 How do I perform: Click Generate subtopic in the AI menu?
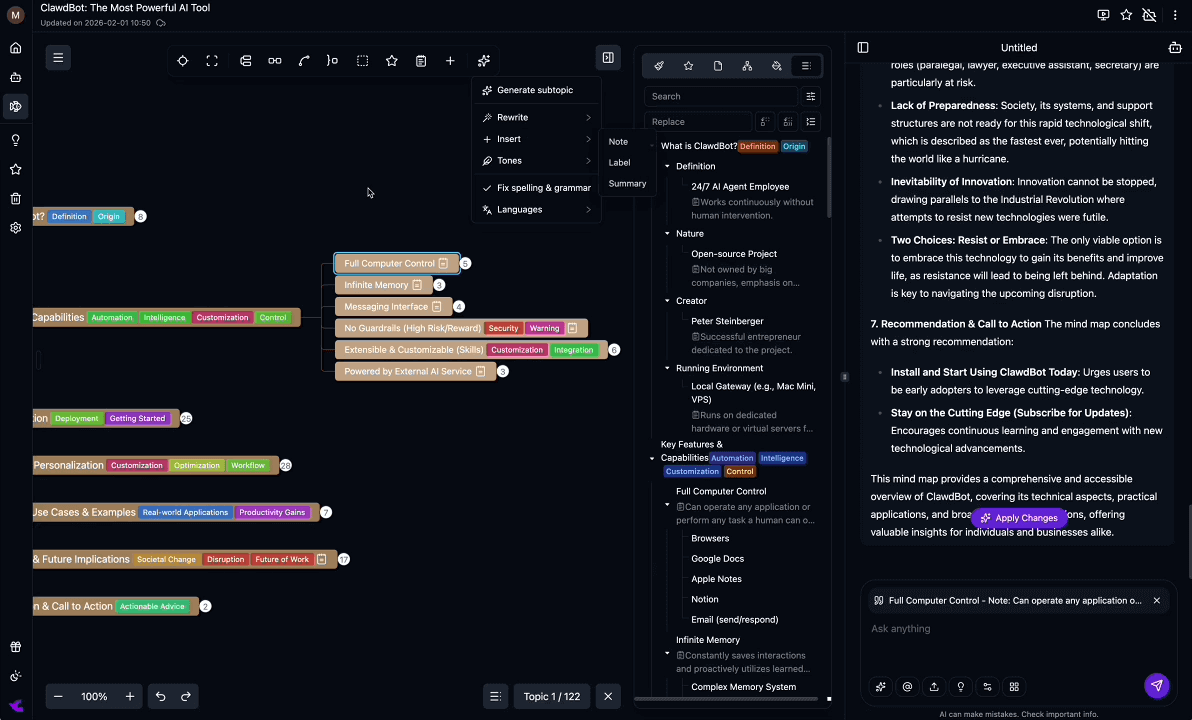(536, 90)
